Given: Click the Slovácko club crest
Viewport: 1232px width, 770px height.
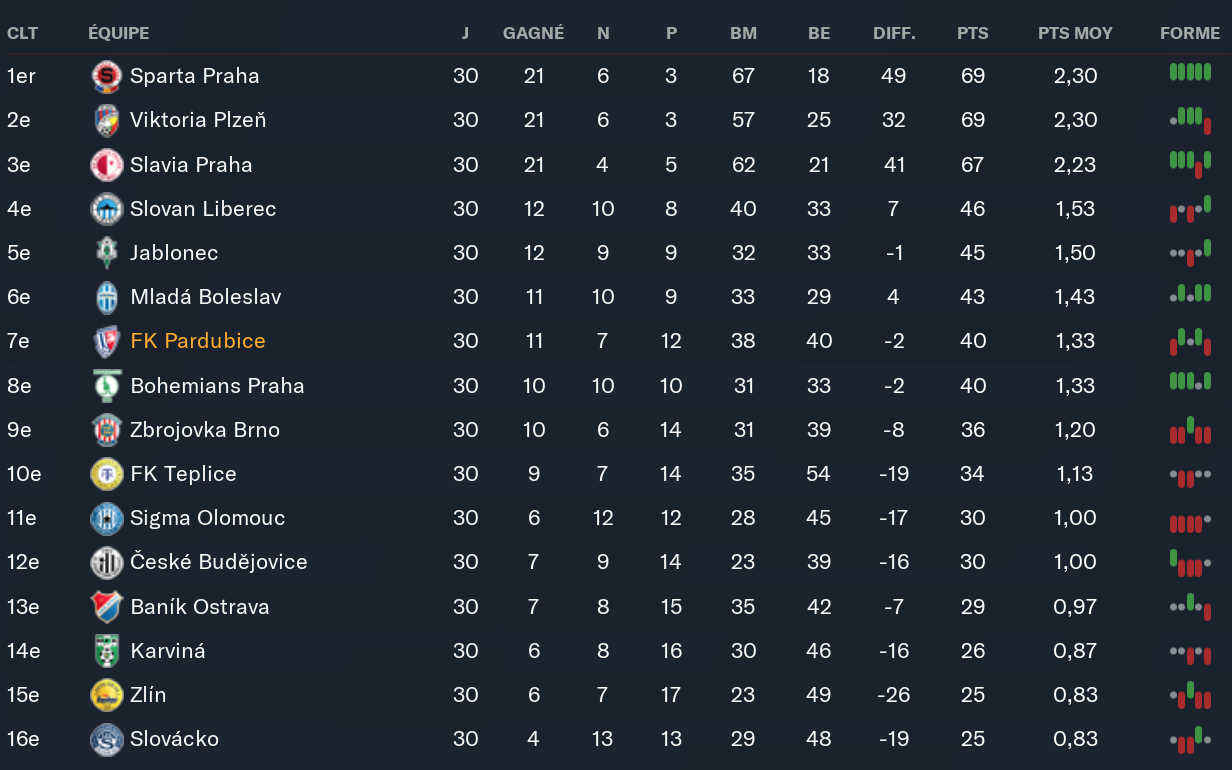Looking at the screenshot, I should click(x=106, y=739).
